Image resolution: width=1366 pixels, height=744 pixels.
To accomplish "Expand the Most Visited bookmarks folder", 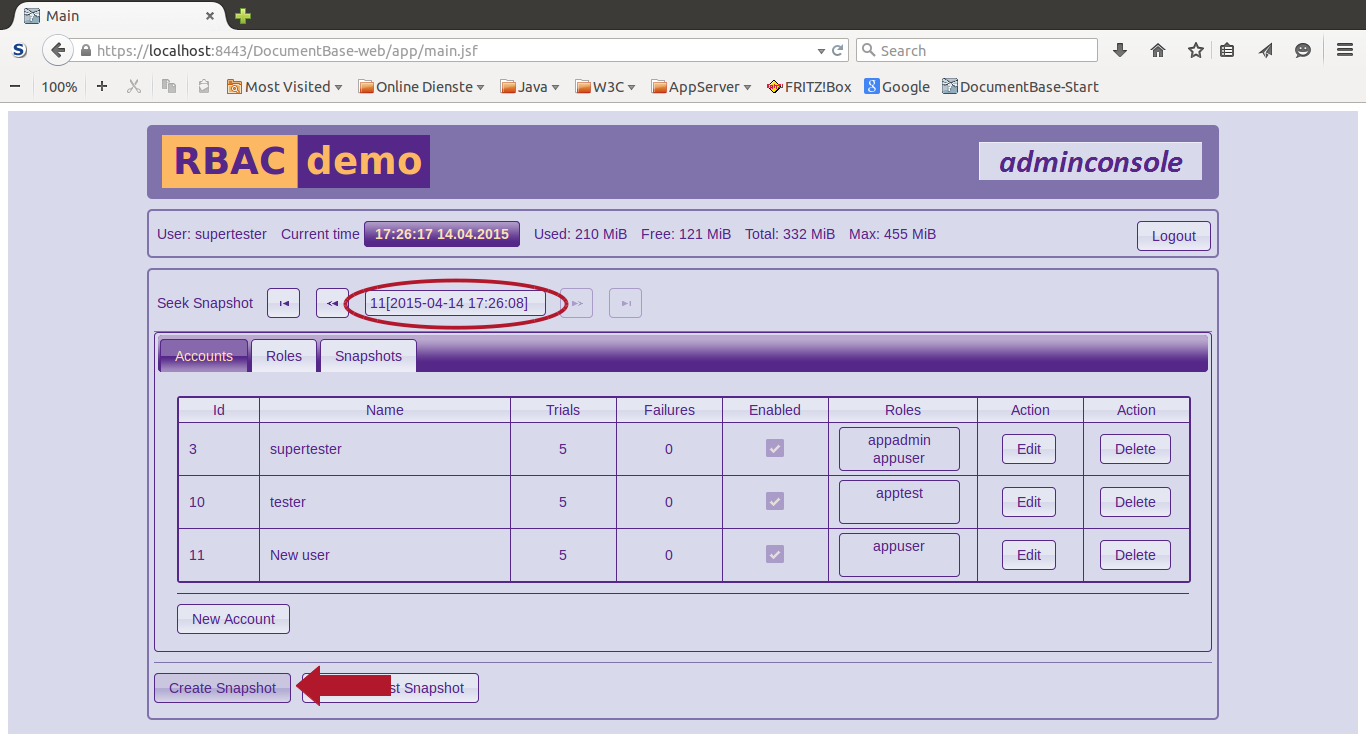I will point(285,87).
